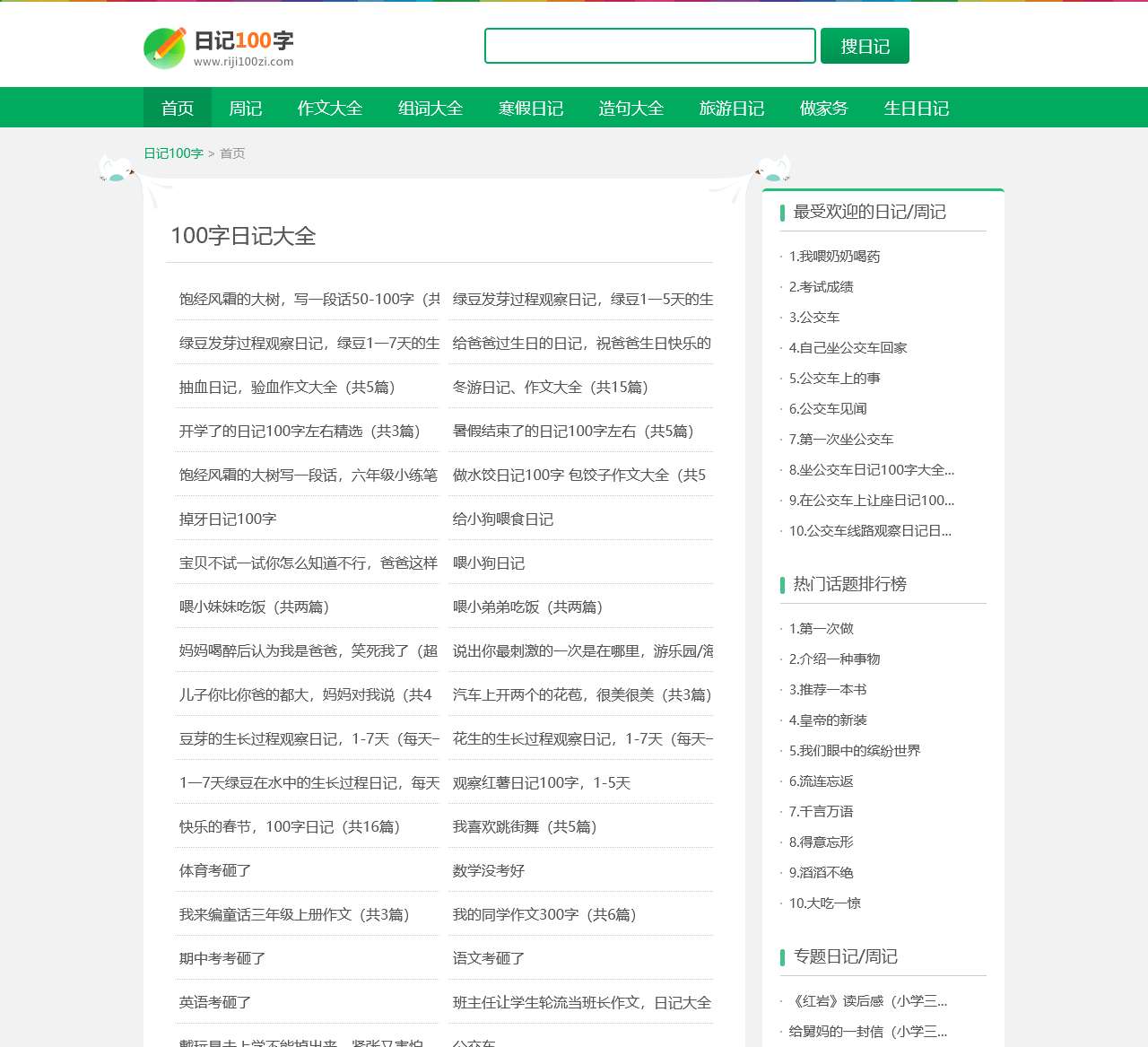Open the 掉牙日记100字 article
1148x1047 pixels.
tap(225, 519)
